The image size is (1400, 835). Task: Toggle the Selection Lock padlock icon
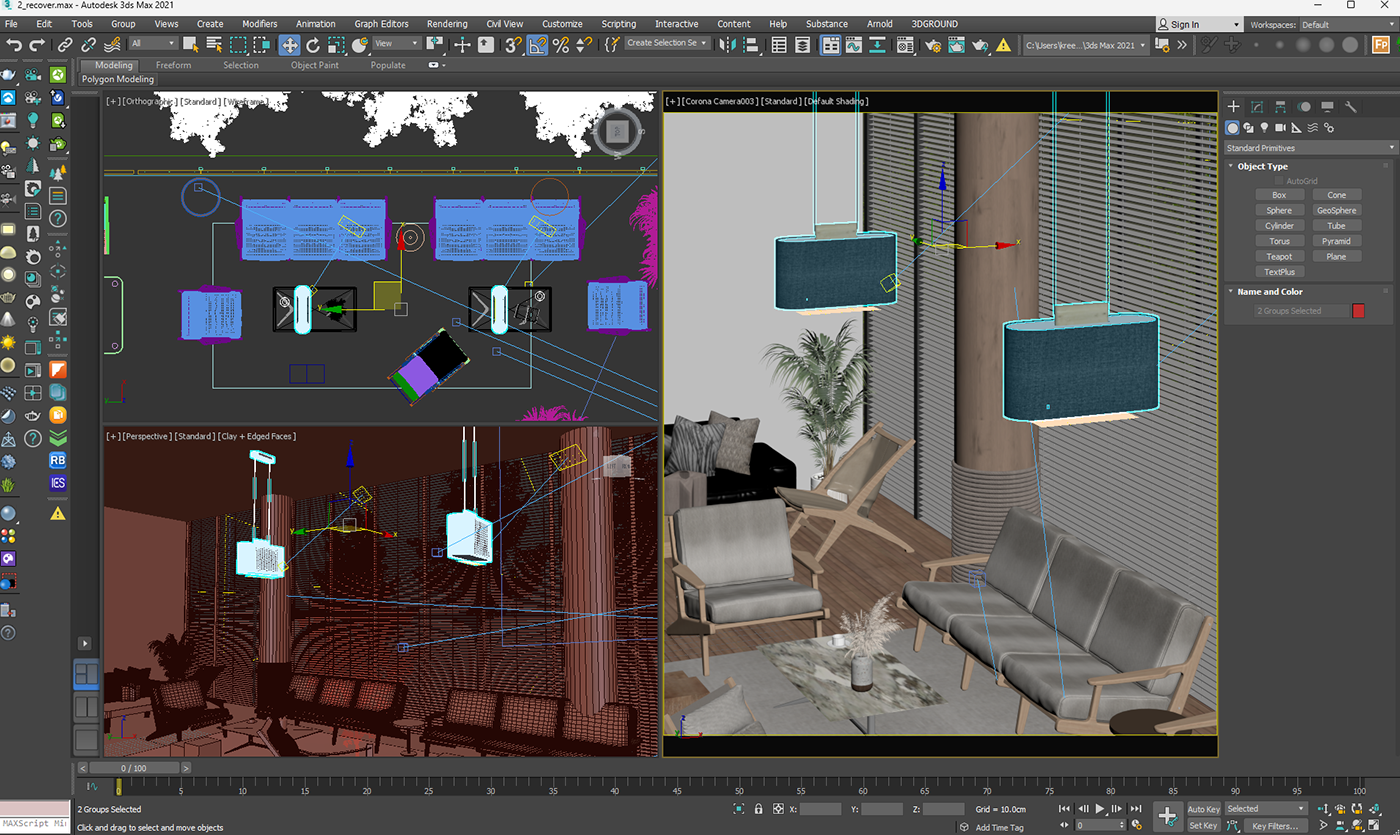click(758, 809)
